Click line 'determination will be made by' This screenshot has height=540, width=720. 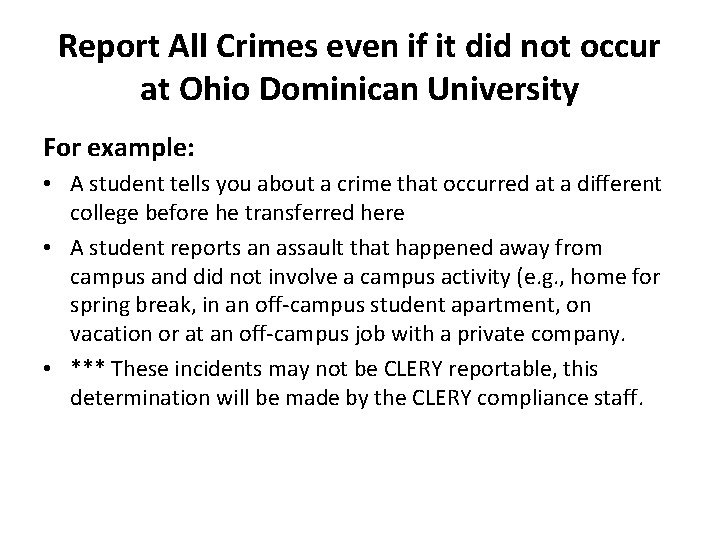356,398
